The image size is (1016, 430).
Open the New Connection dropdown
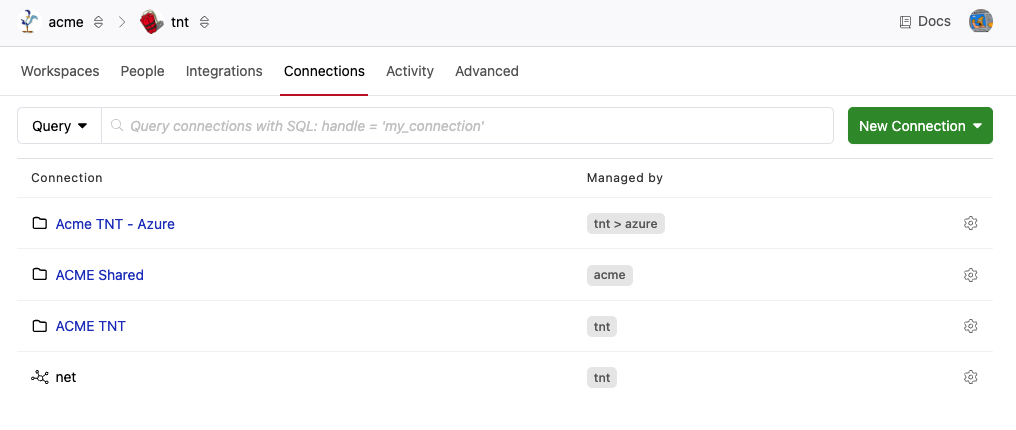point(920,126)
